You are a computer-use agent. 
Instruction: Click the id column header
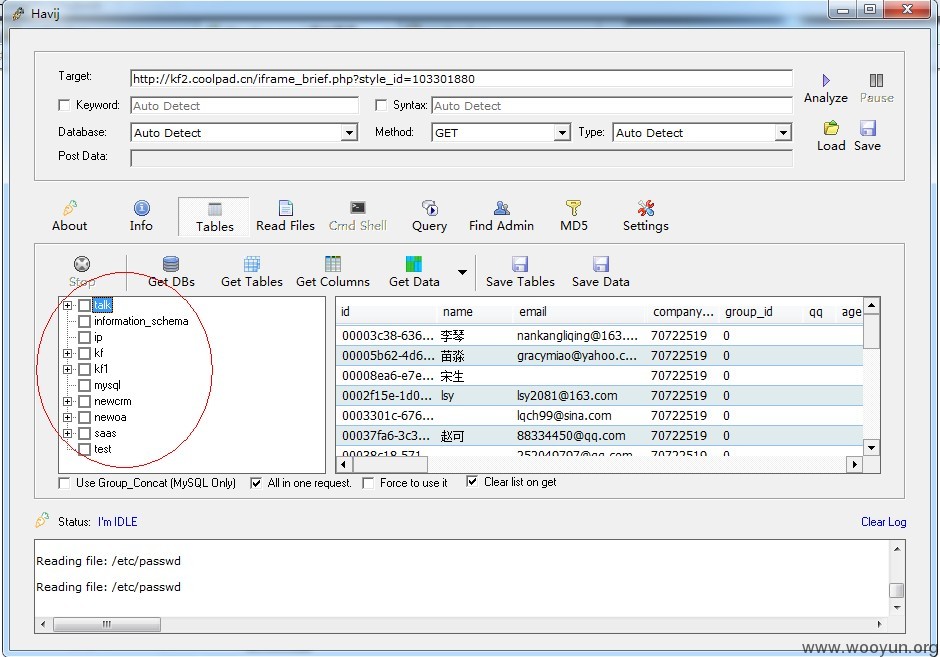(x=387, y=312)
